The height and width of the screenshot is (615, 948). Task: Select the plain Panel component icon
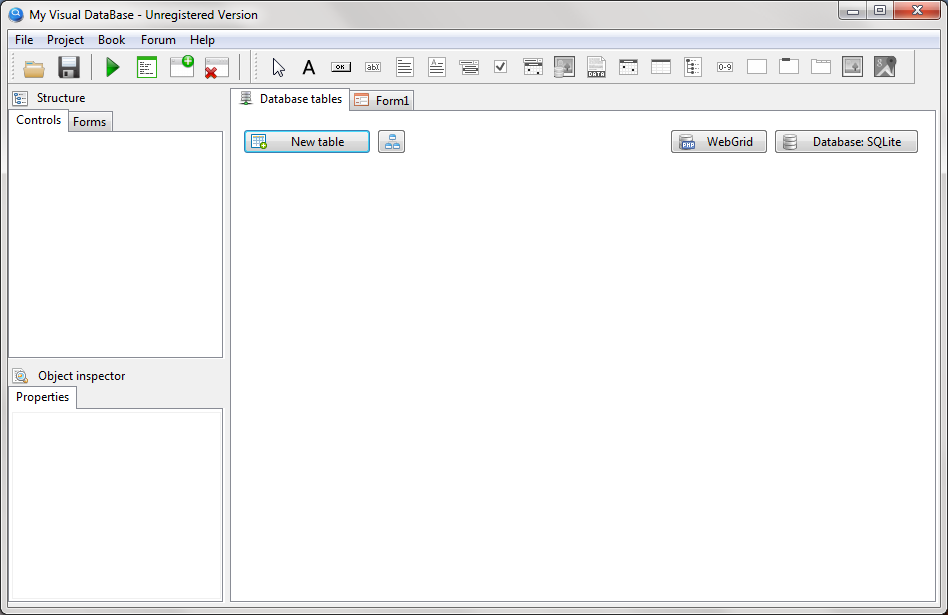point(757,67)
